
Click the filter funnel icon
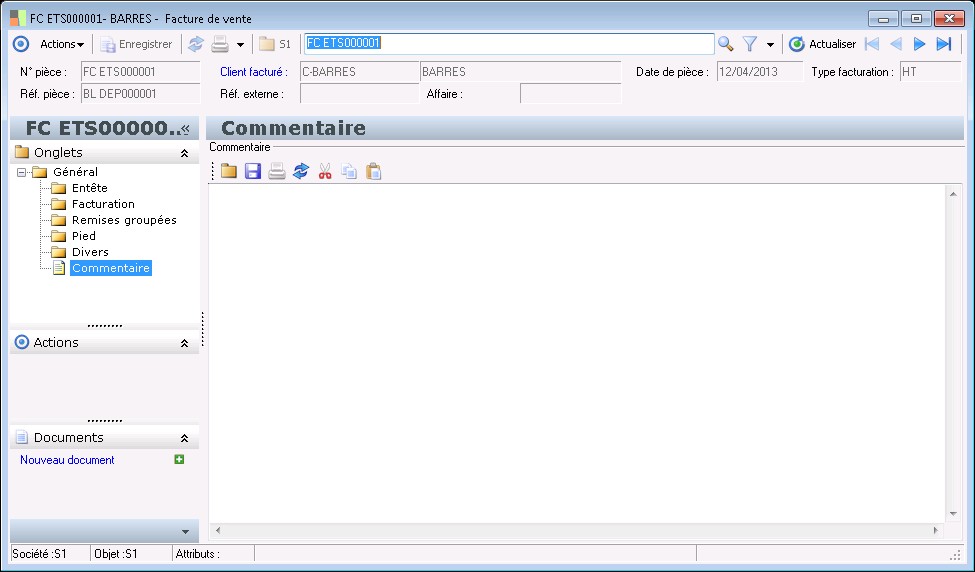click(x=751, y=44)
